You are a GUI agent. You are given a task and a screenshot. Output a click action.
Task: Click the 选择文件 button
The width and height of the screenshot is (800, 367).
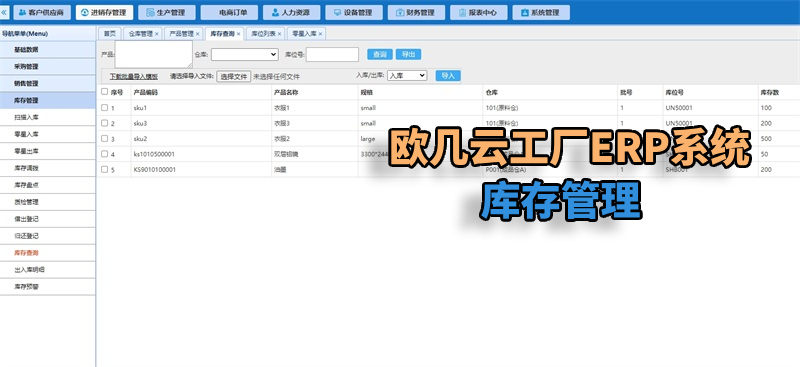click(234, 77)
